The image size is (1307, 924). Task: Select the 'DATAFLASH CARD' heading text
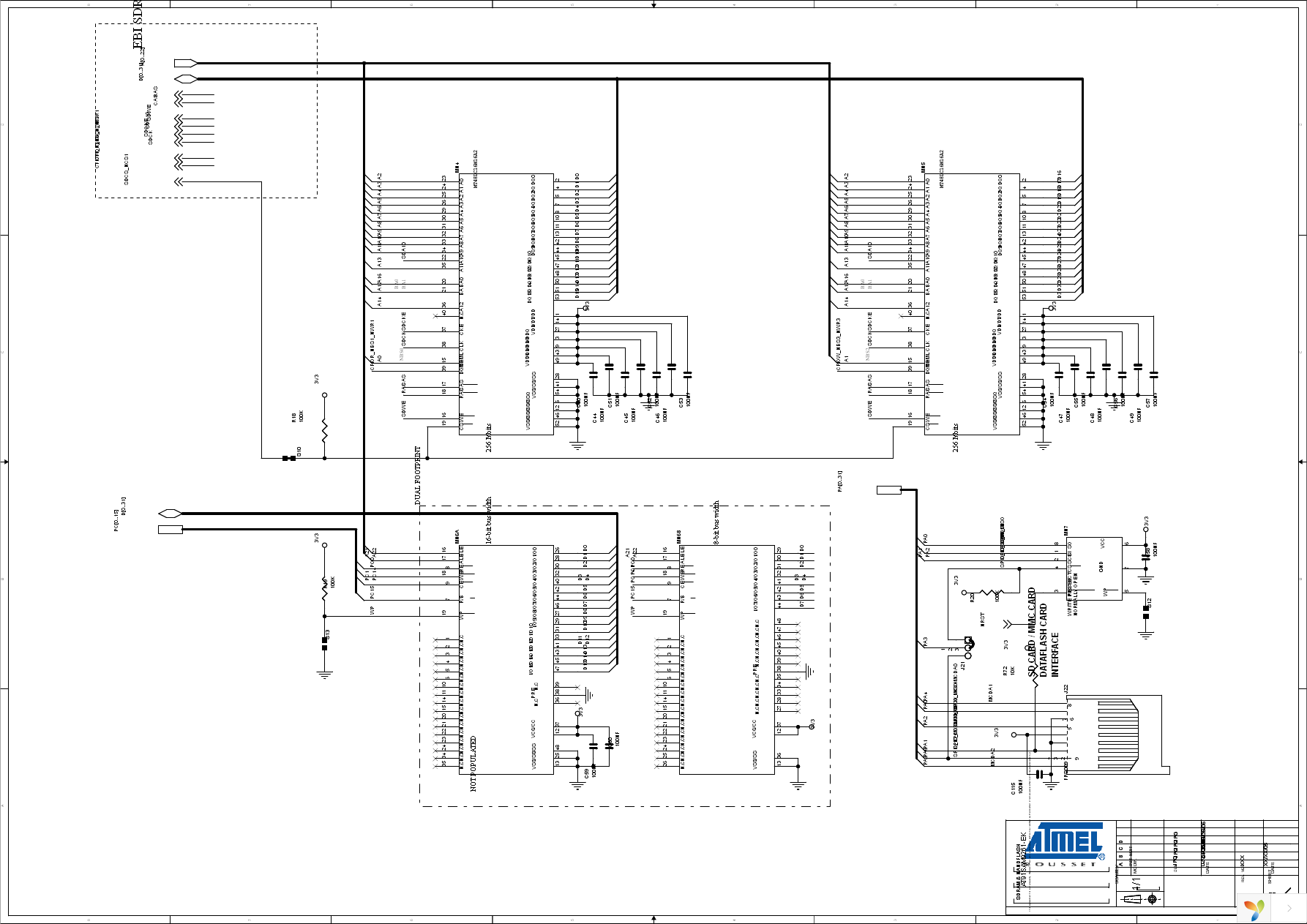pos(1044,640)
